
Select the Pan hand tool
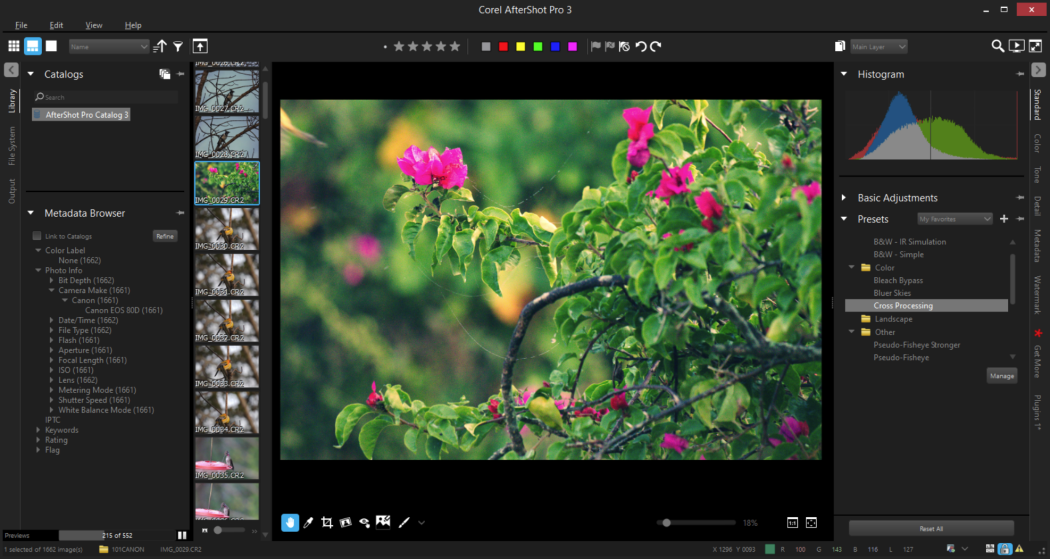click(x=290, y=522)
